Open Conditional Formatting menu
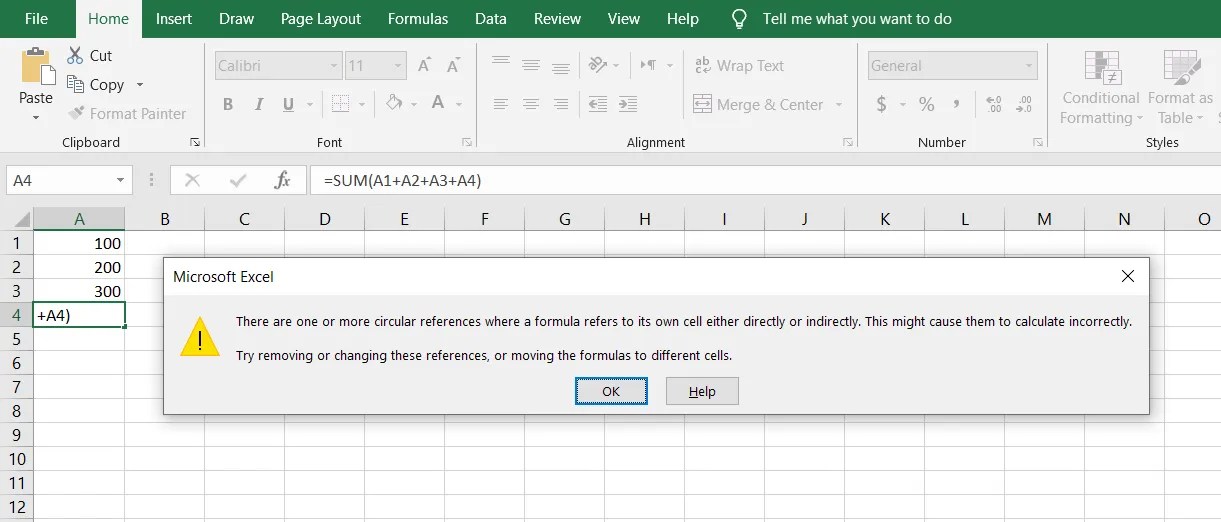 (1101, 88)
